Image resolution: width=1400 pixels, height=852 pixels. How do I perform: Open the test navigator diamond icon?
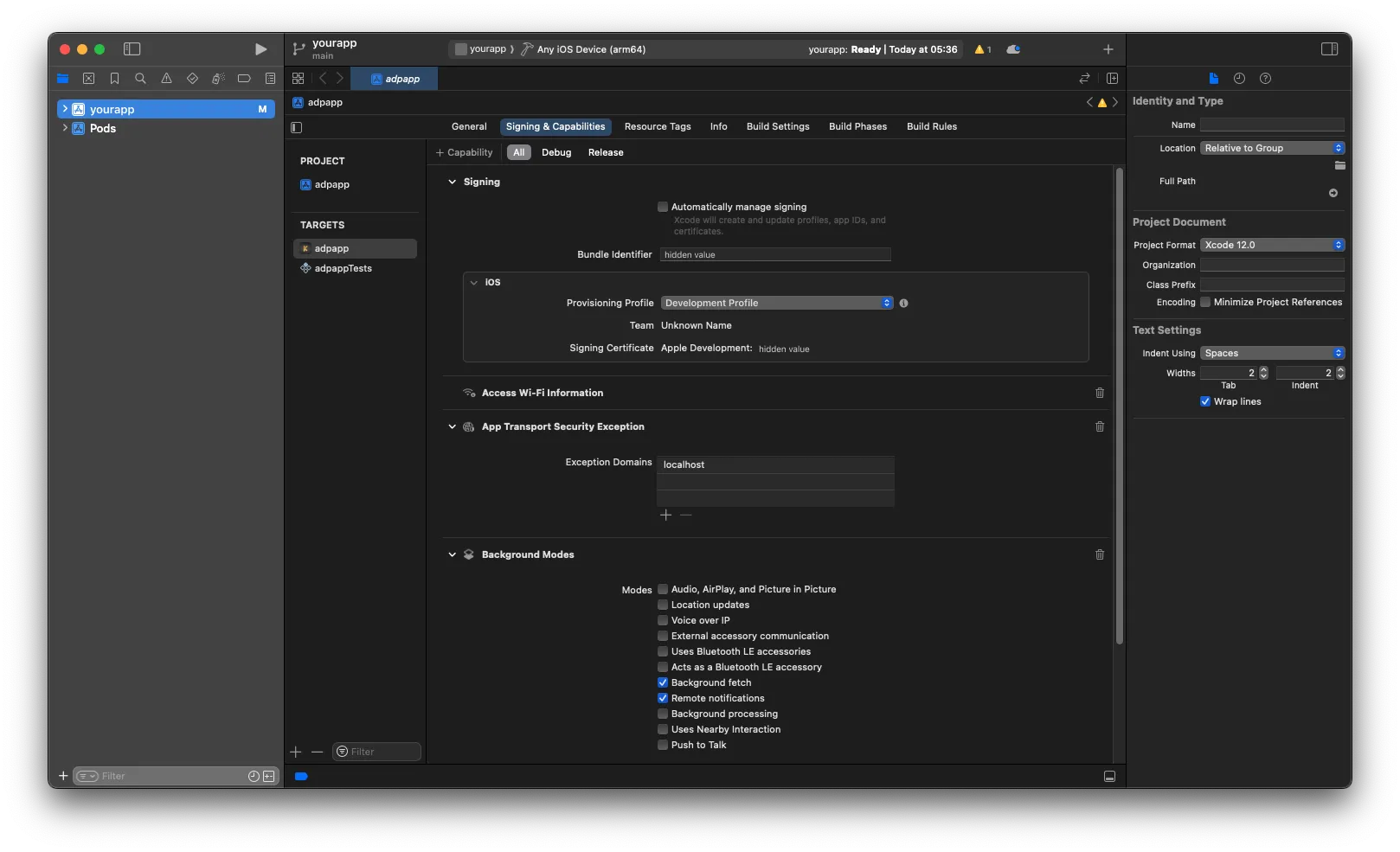click(x=192, y=79)
